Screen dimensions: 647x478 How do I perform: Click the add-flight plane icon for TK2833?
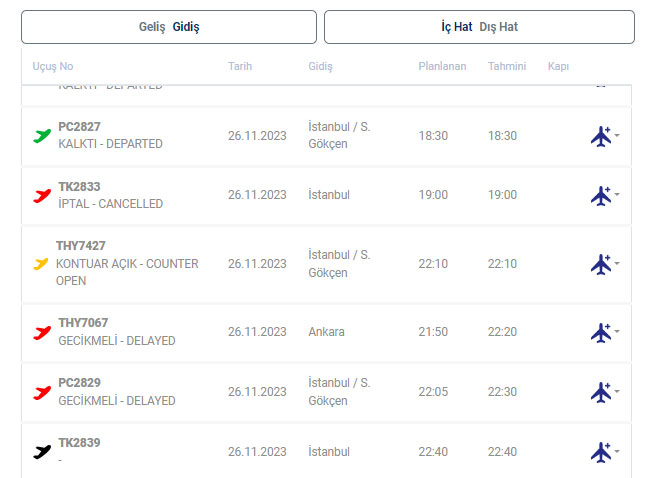pos(601,195)
